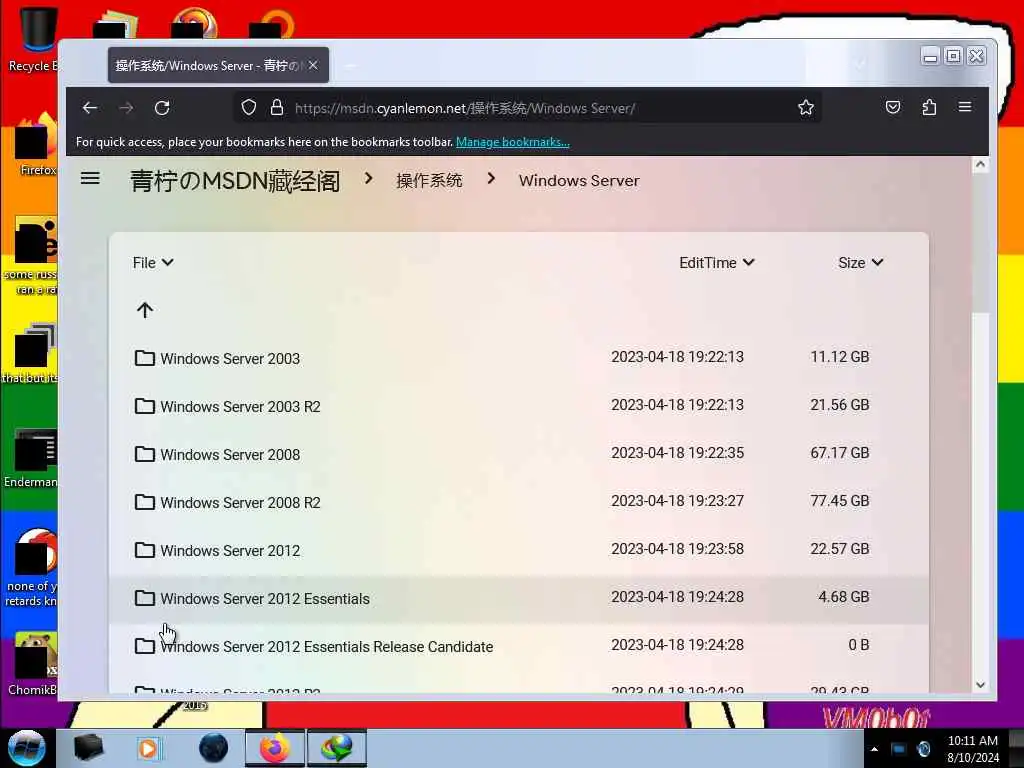Image resolution: width=1024 pixels, height=768 pixels.
Task: Click the 67.17 GB size value
Action: point(840,453)
